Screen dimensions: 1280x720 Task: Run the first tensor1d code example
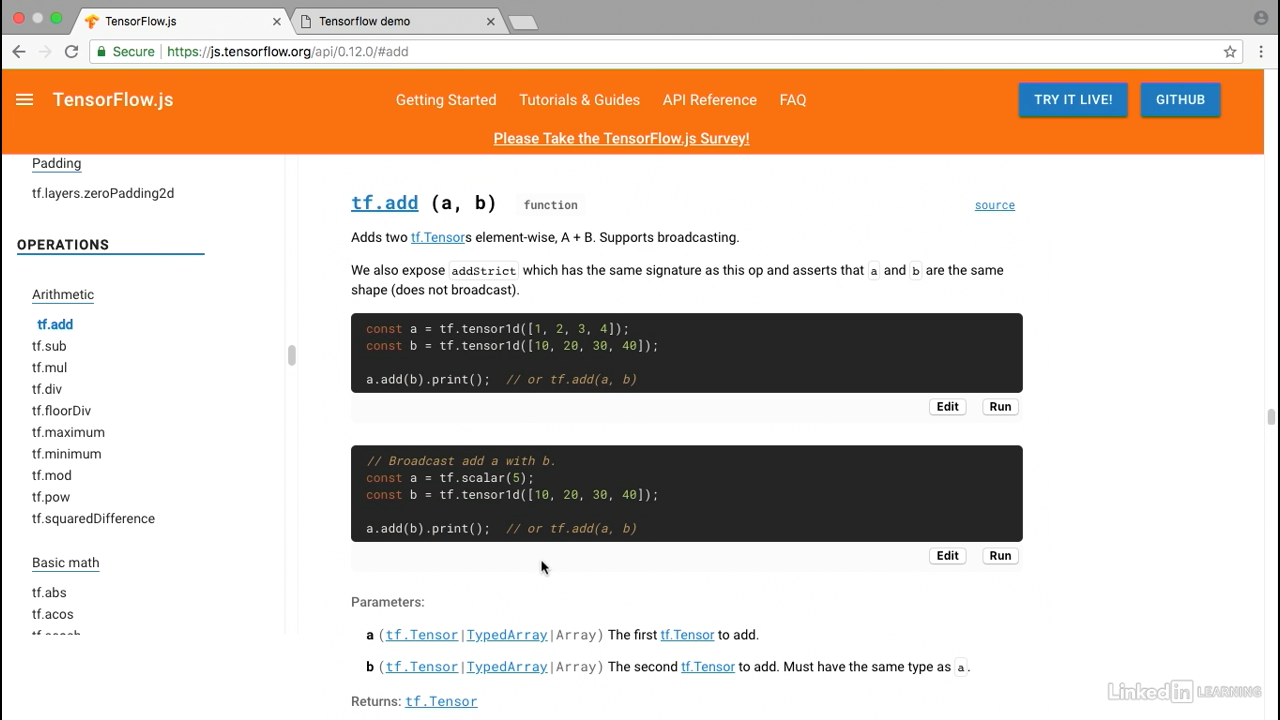point(1000,407)
